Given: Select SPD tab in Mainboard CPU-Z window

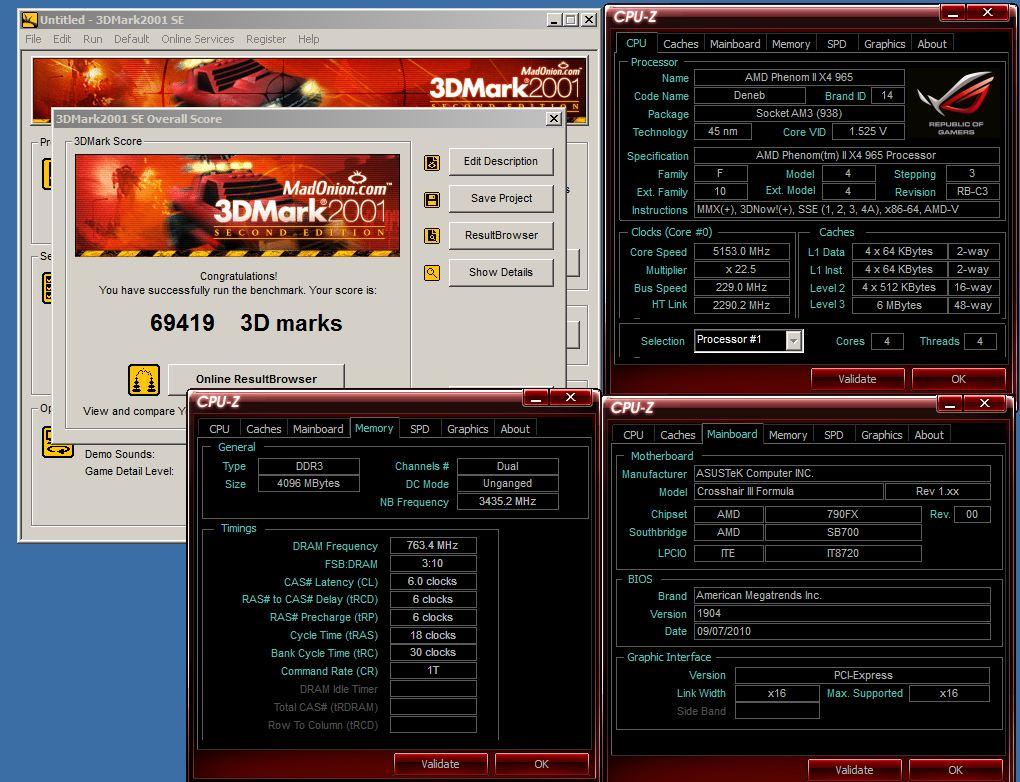Looking at the screenshot, I should click(x=833, y=435).
